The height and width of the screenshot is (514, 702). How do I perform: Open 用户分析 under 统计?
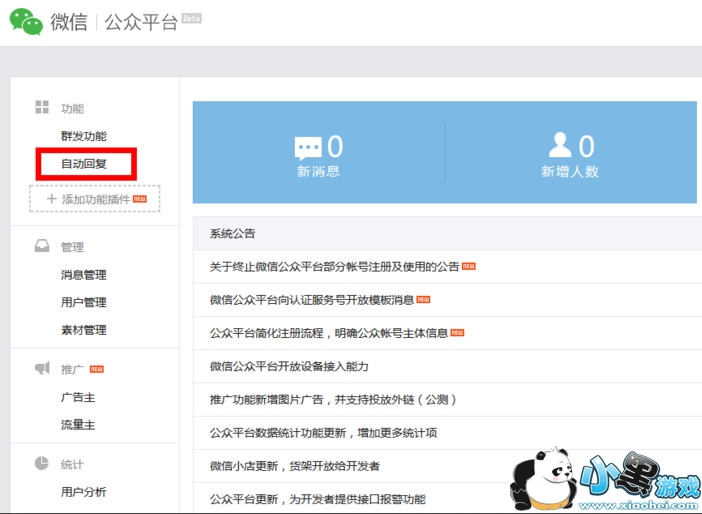84,492
